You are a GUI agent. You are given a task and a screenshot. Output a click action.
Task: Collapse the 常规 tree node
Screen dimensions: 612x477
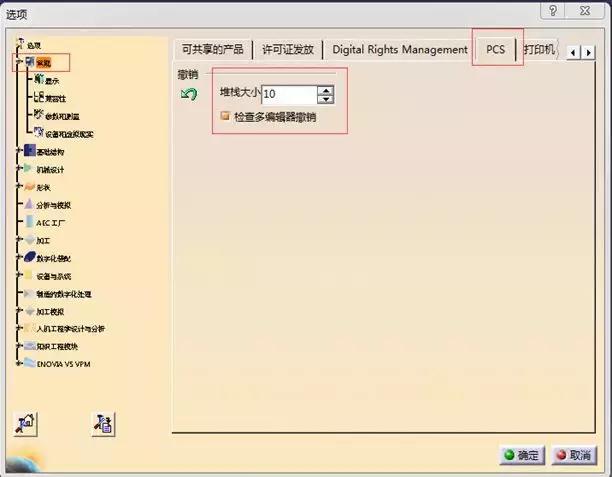tap(18, 62)
